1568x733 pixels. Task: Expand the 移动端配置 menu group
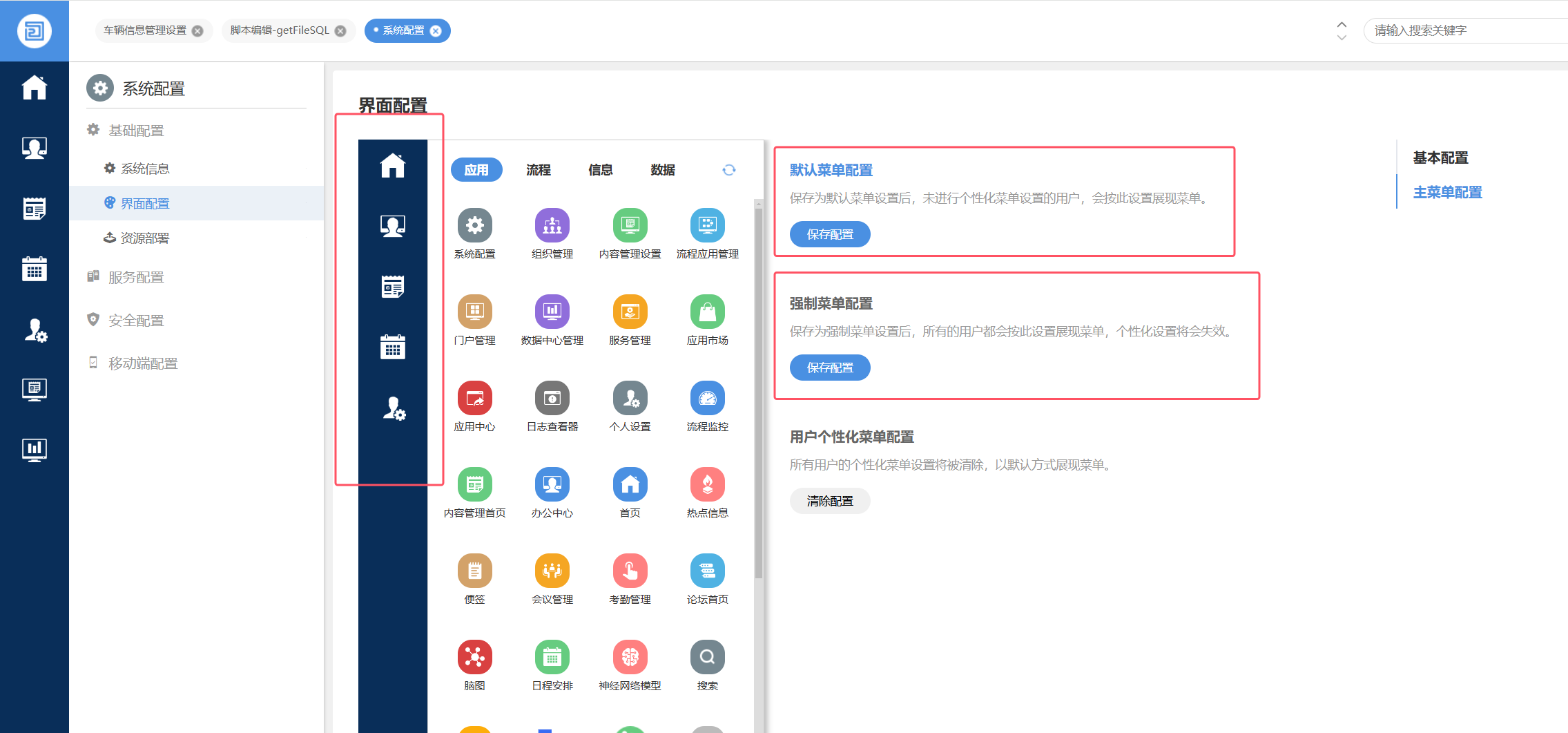(x=143, y=363)
